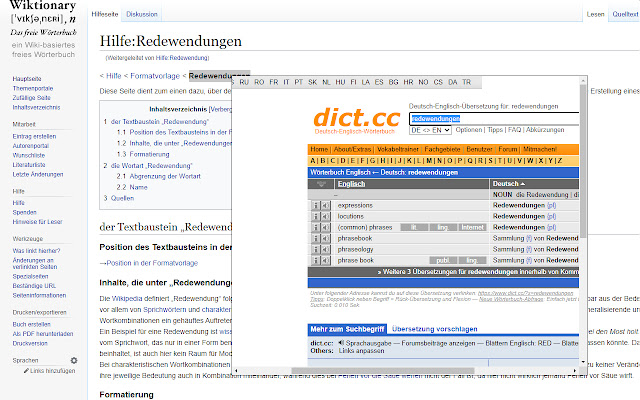Open Home in dict.cc menu

pyautogui.click(x=319, y=149)
